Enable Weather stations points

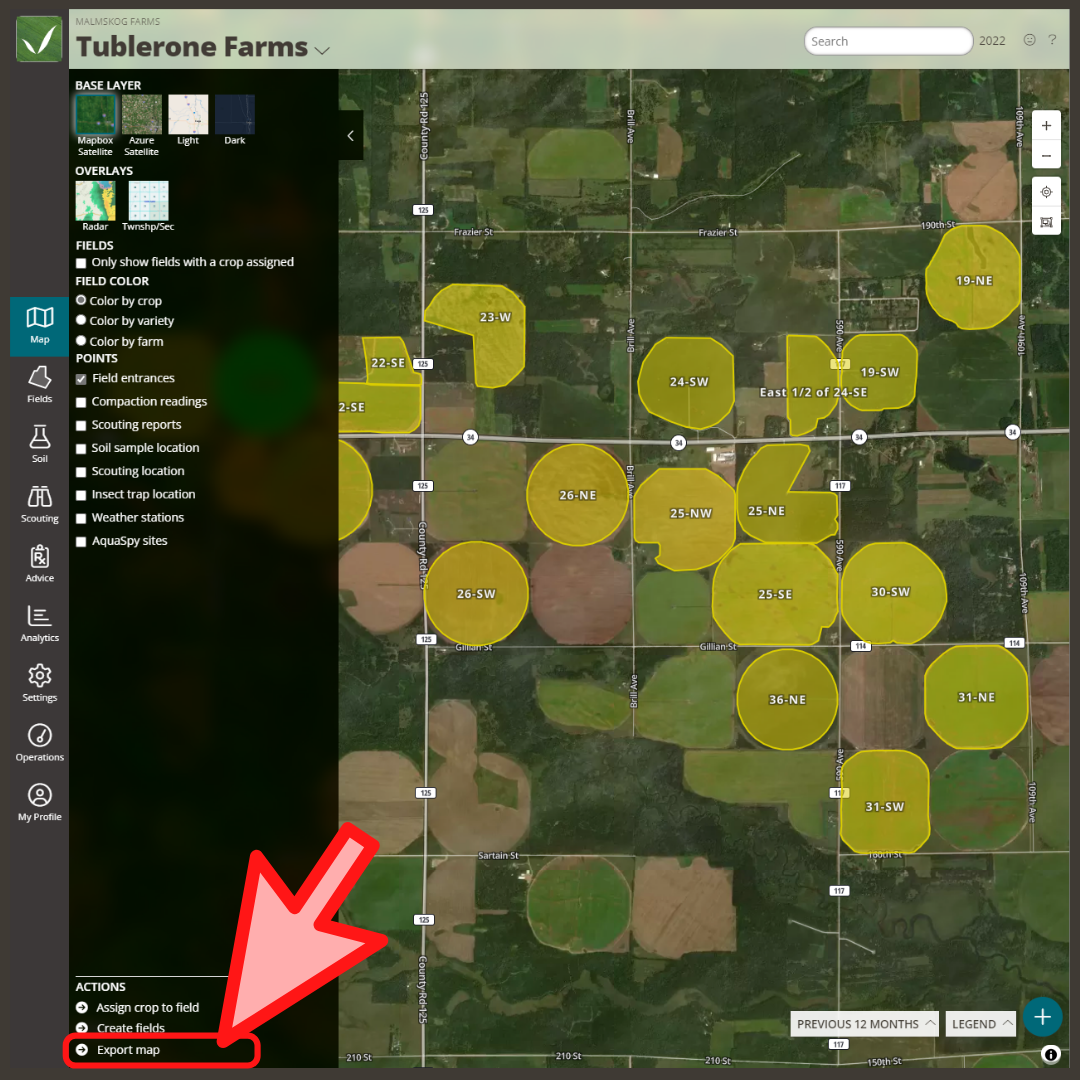click(x=81, y=519)
